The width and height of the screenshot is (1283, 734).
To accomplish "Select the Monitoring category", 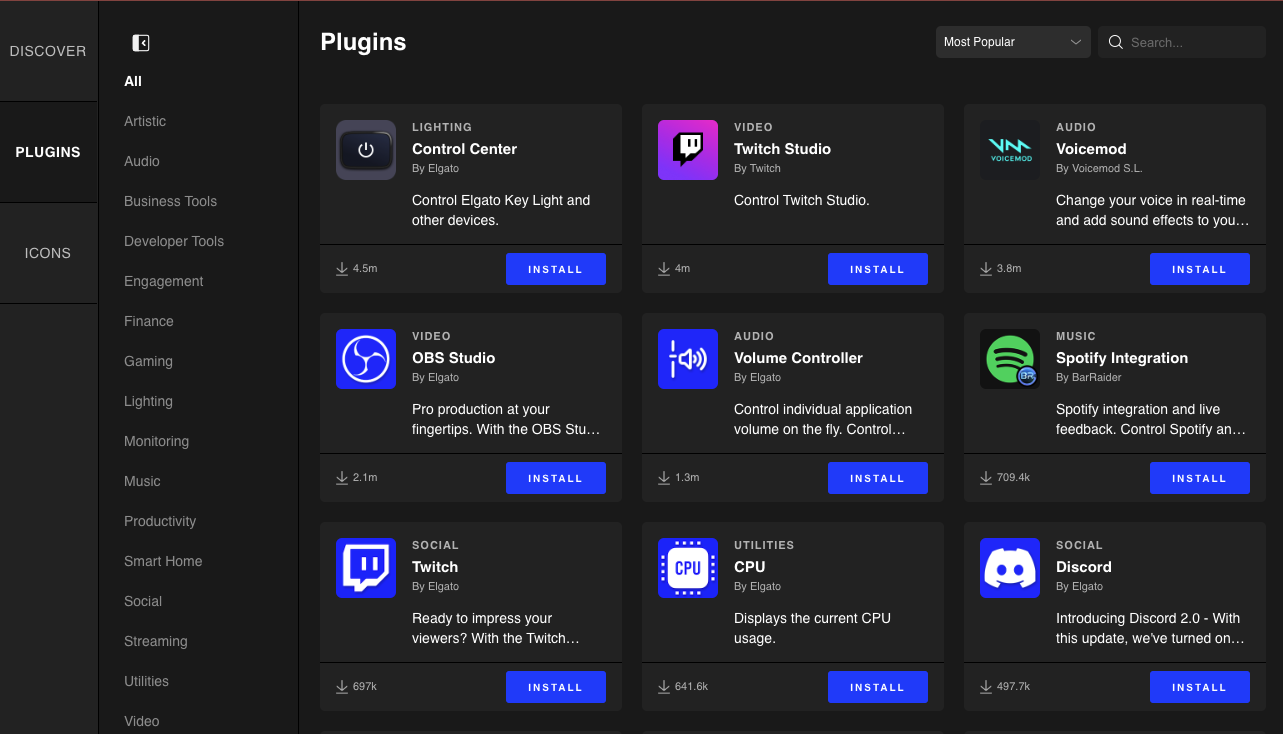I will coord(156,441).
